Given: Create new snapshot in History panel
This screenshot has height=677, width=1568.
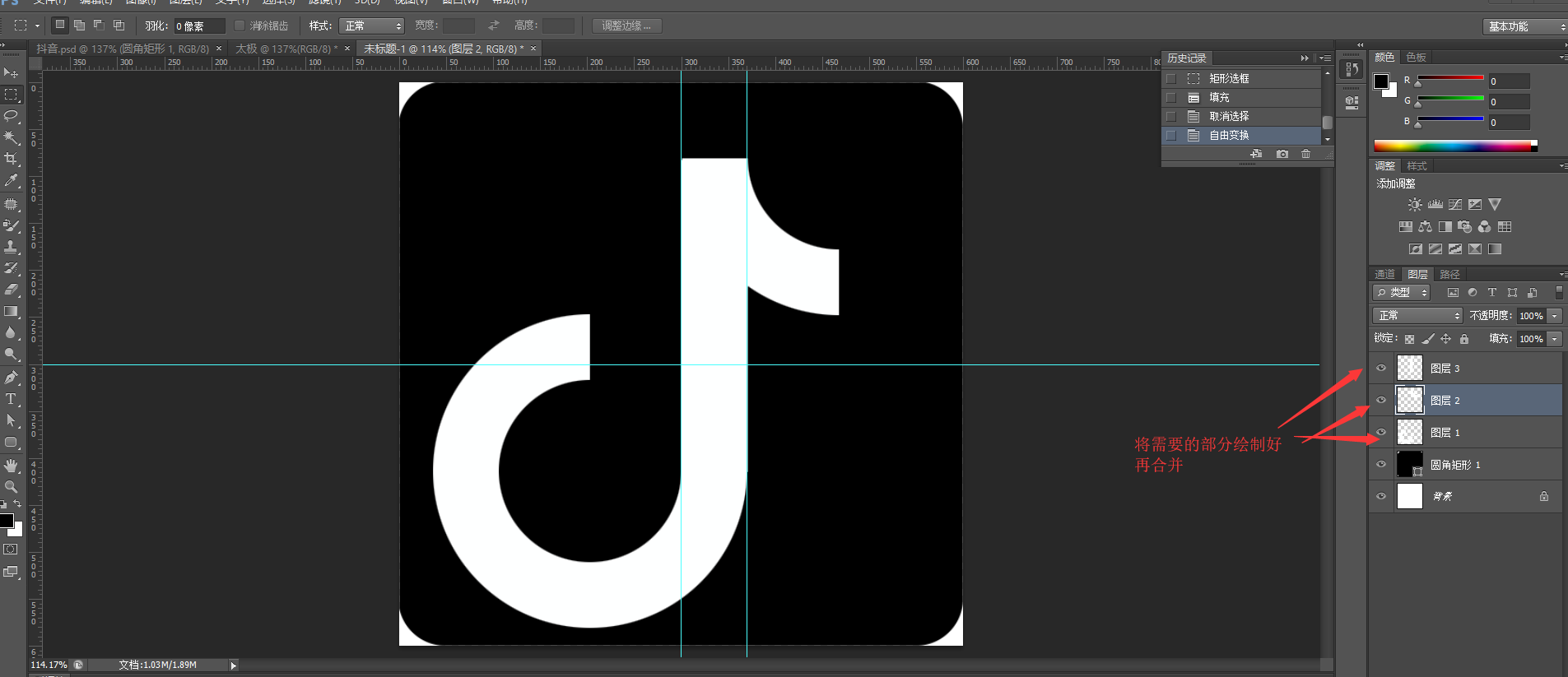Looking at the screenshot, I should point(1282,154).
